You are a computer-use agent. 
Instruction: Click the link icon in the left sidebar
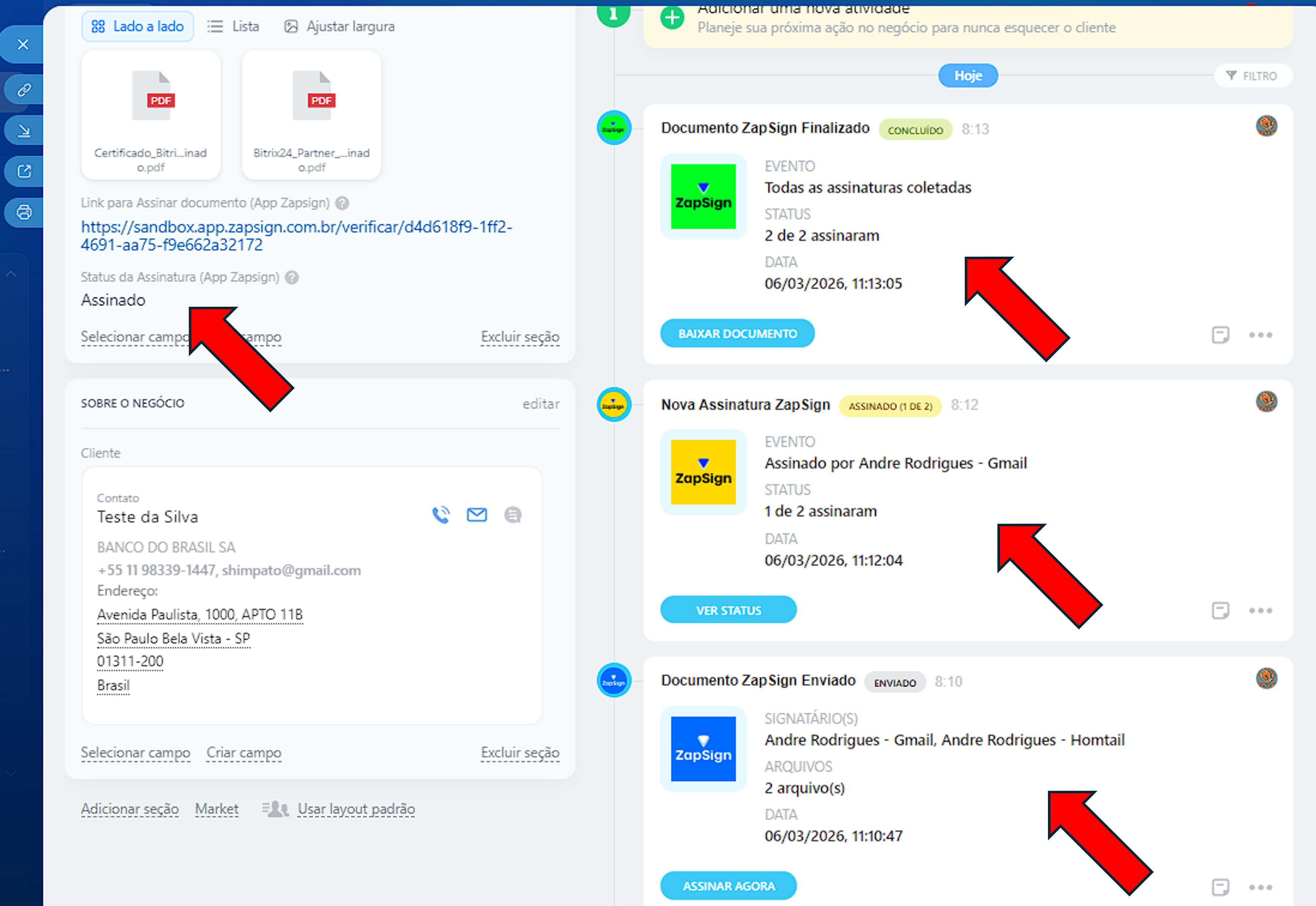click(x=24, y=90)
